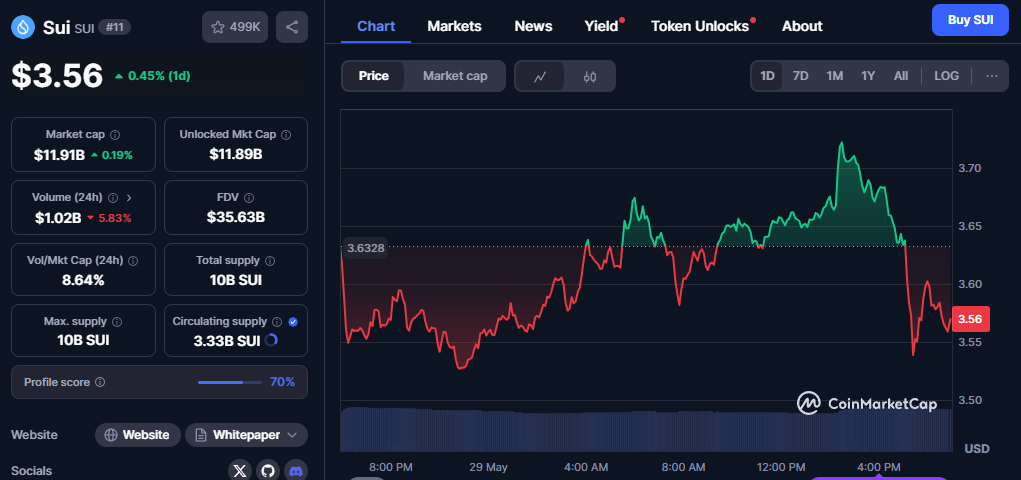Viewport: 1021px width, 480px height.
Task: Click the circulating supply progress ring
Action: click(272, 340)
